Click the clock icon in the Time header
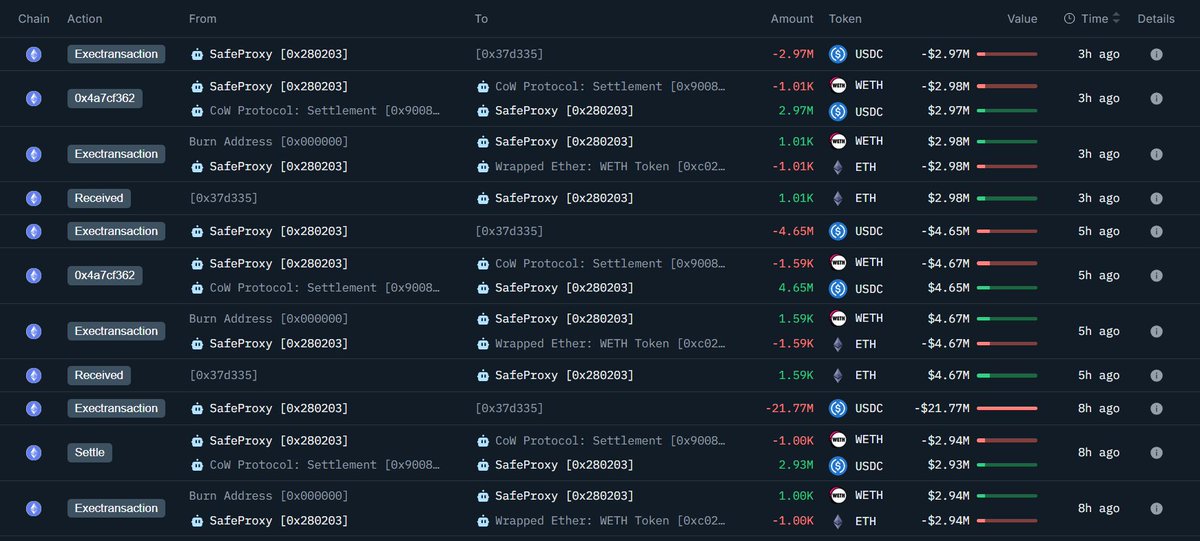The width and height of the screenshot is (1200, 541). [x=1069, y=18]
